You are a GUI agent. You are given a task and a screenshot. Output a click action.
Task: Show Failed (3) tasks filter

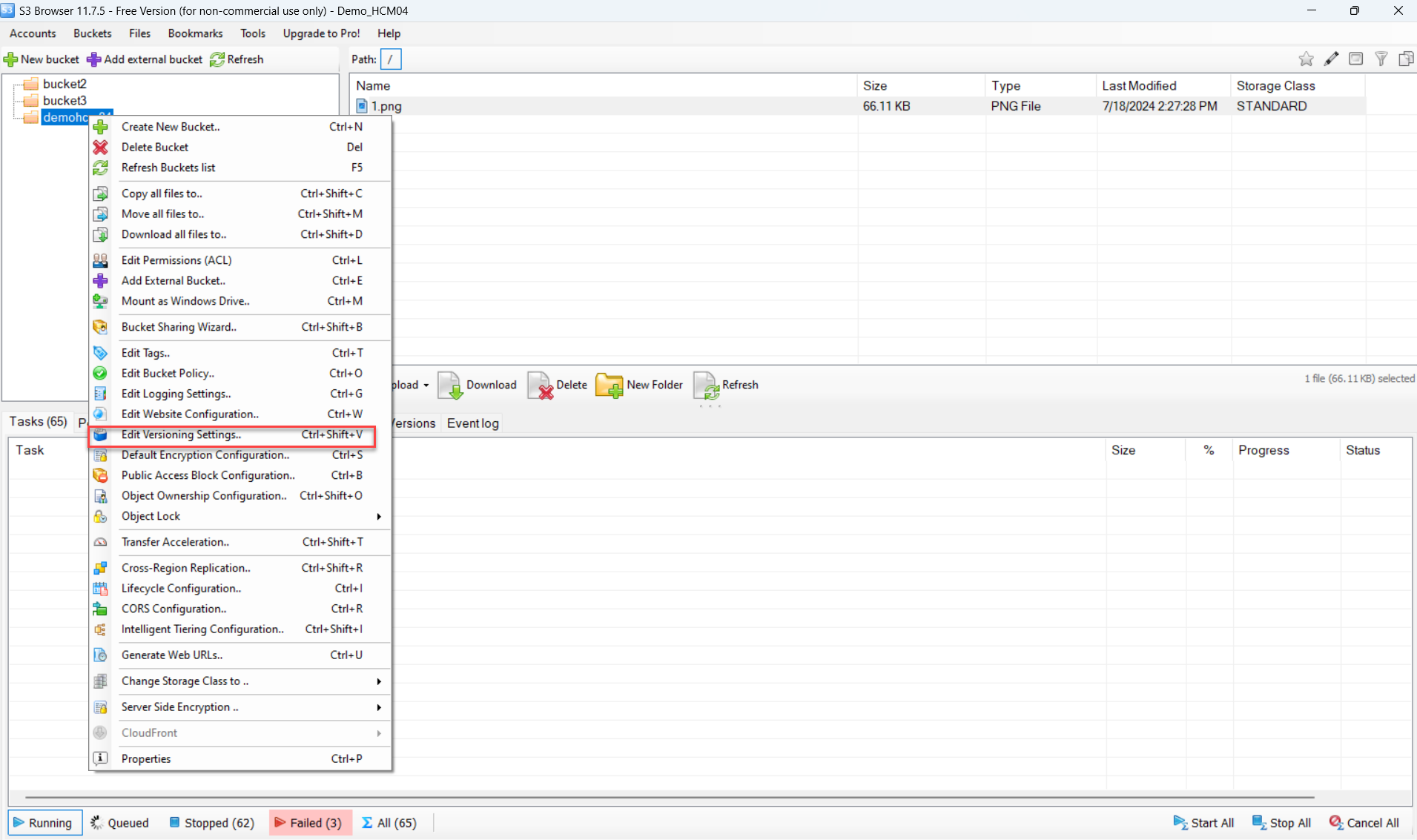pyautogui.click(x=308, y=823)
